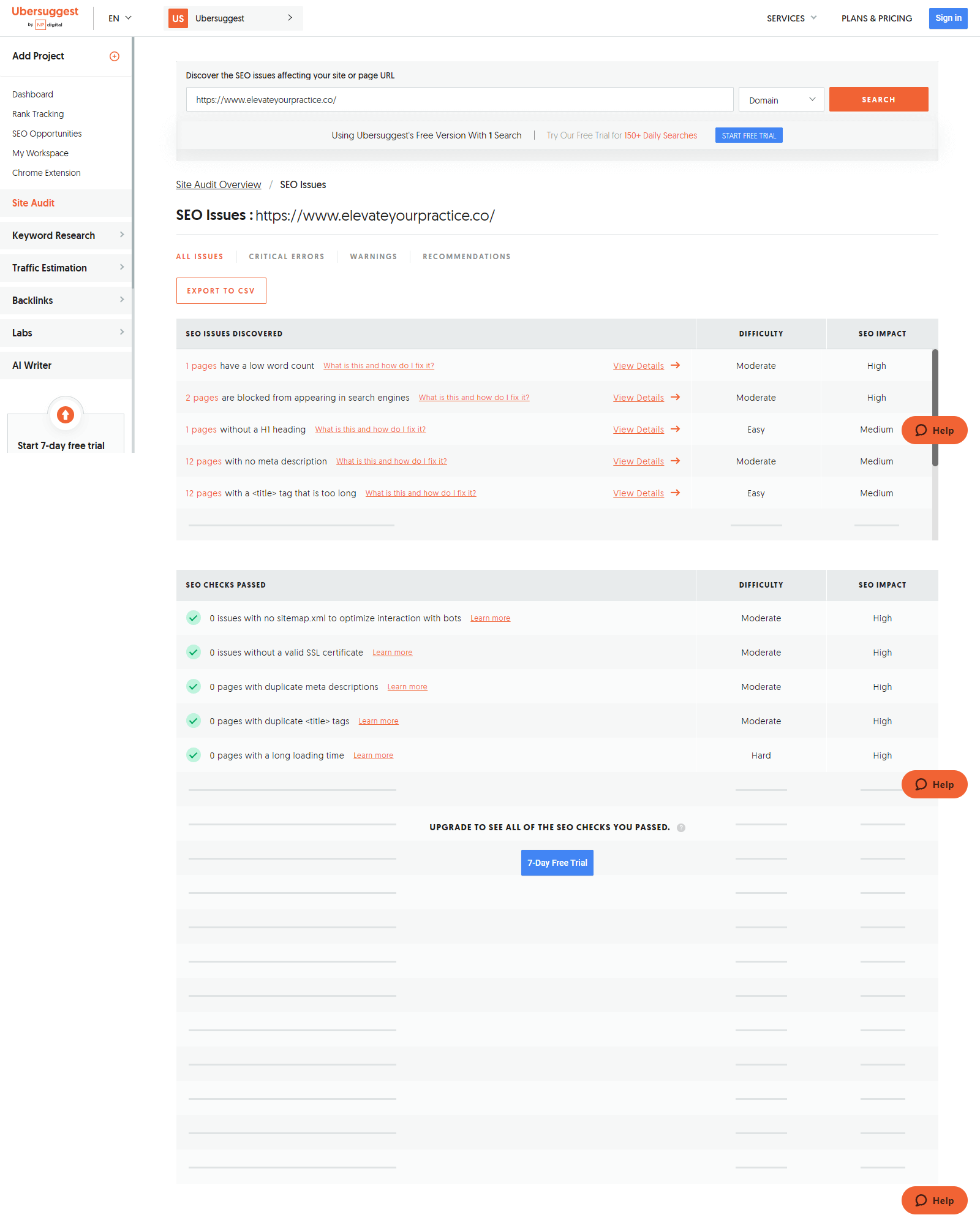Switch to the Critical Errors tab
Image resolution: width=980 pixels, height=1223 pixels.
pyautogui.click(x=287, y=257)
